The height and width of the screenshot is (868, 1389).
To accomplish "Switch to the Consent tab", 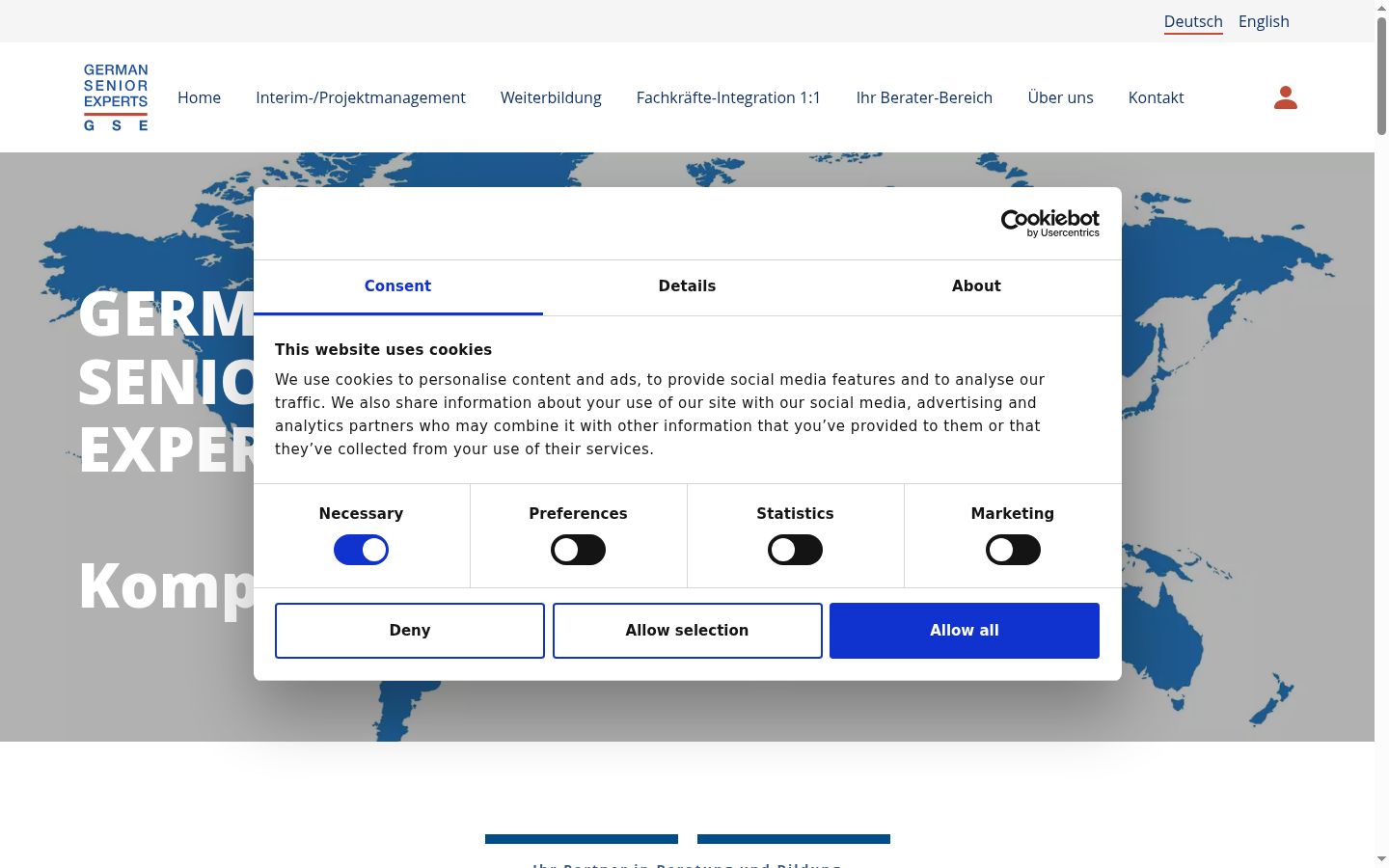I will click(x=397, y=286).
